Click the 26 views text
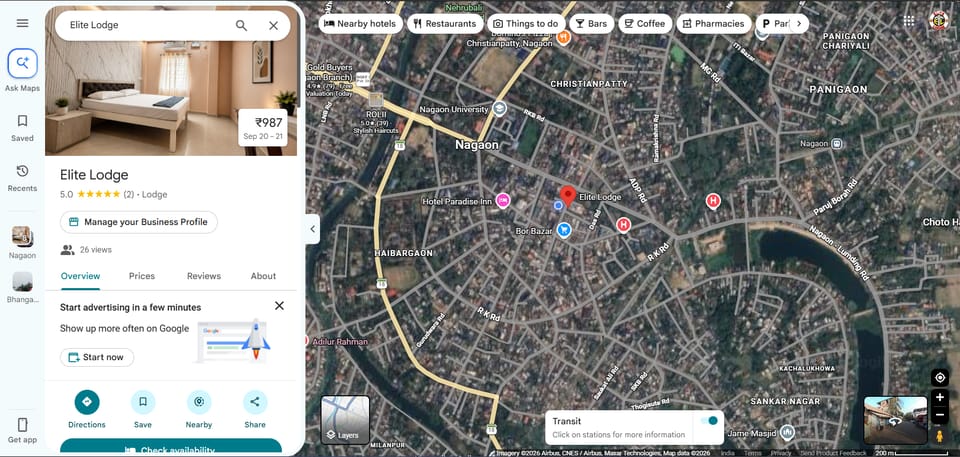960x457 pixels. pos(96,250)
